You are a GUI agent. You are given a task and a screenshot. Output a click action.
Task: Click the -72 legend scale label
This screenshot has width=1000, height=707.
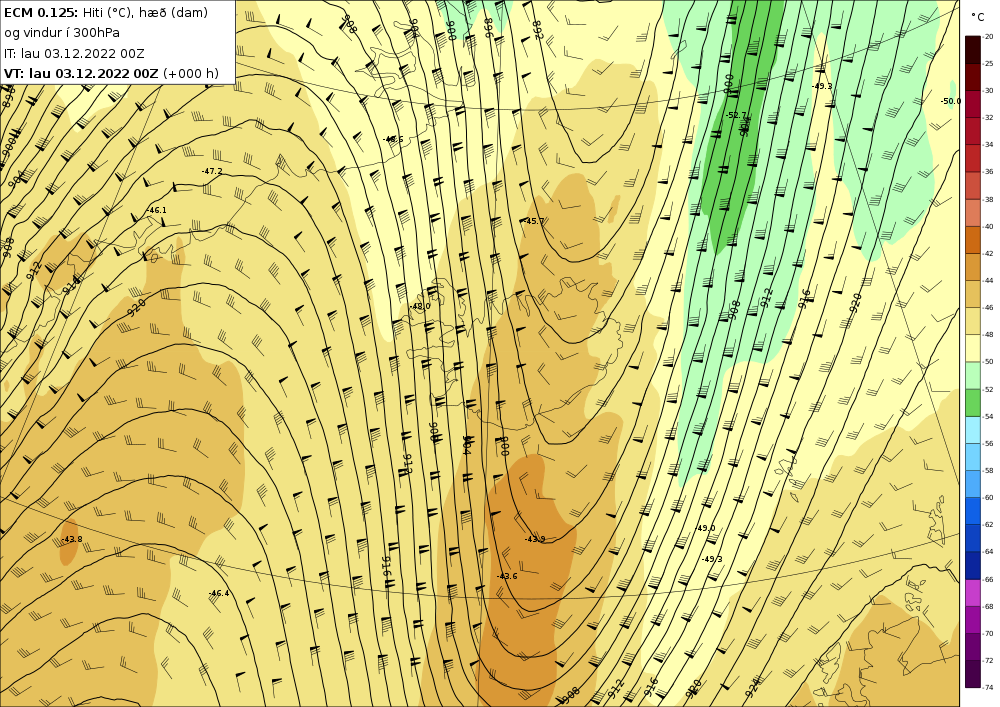coord(989,661)
